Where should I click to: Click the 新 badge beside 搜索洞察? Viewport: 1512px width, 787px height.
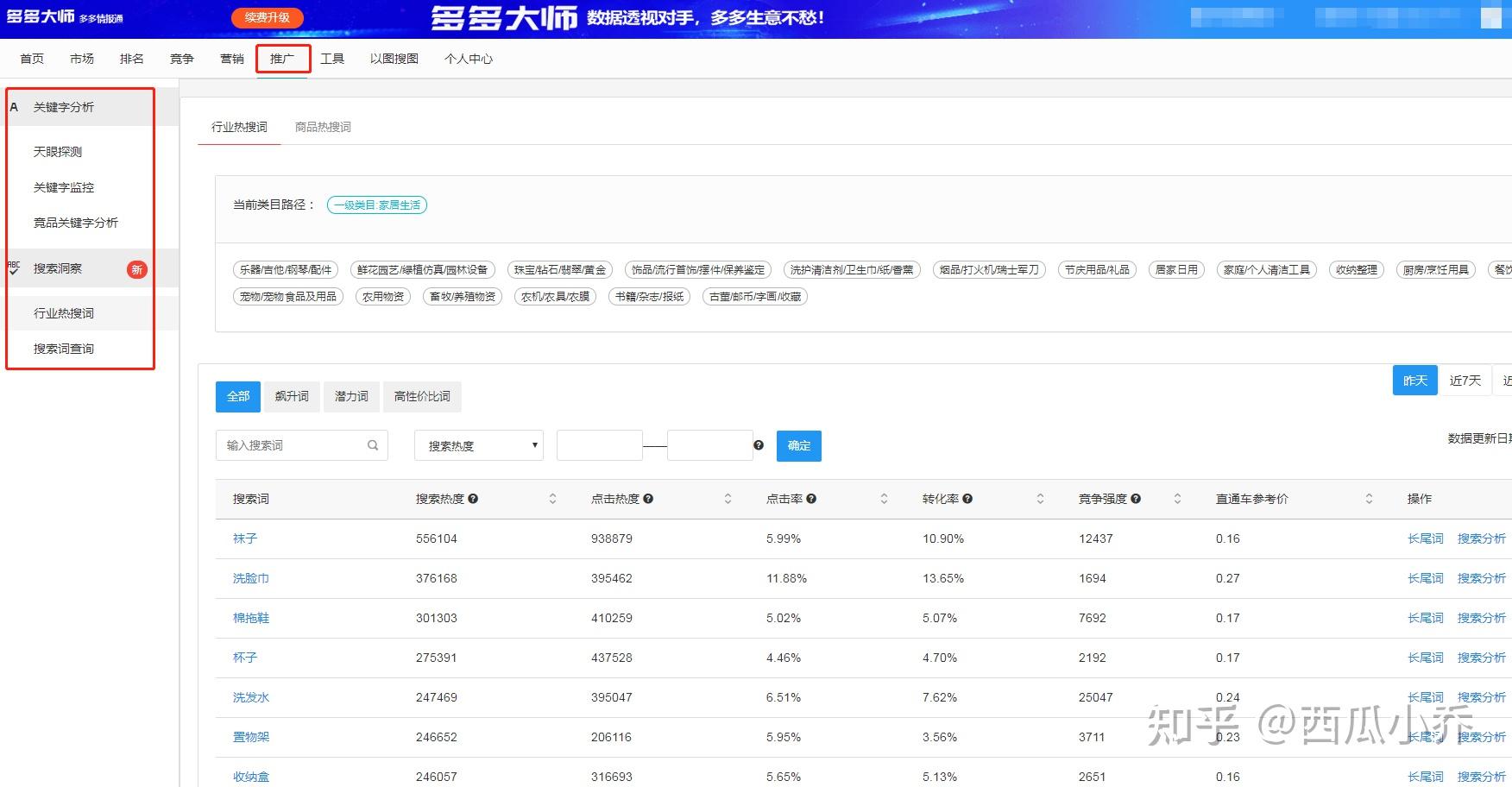point(136,269)
